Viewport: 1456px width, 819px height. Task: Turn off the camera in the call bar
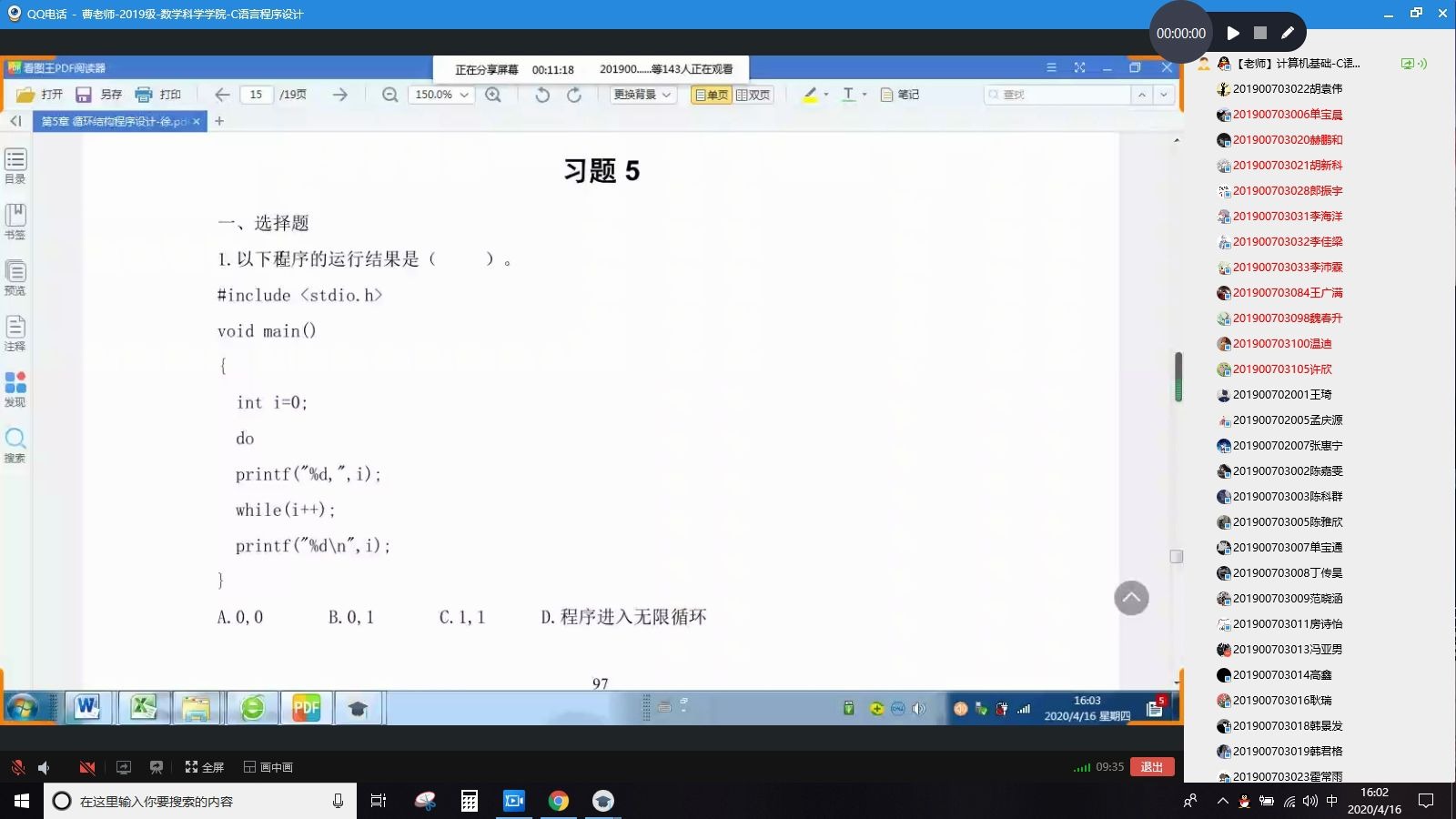pos(87,767)
